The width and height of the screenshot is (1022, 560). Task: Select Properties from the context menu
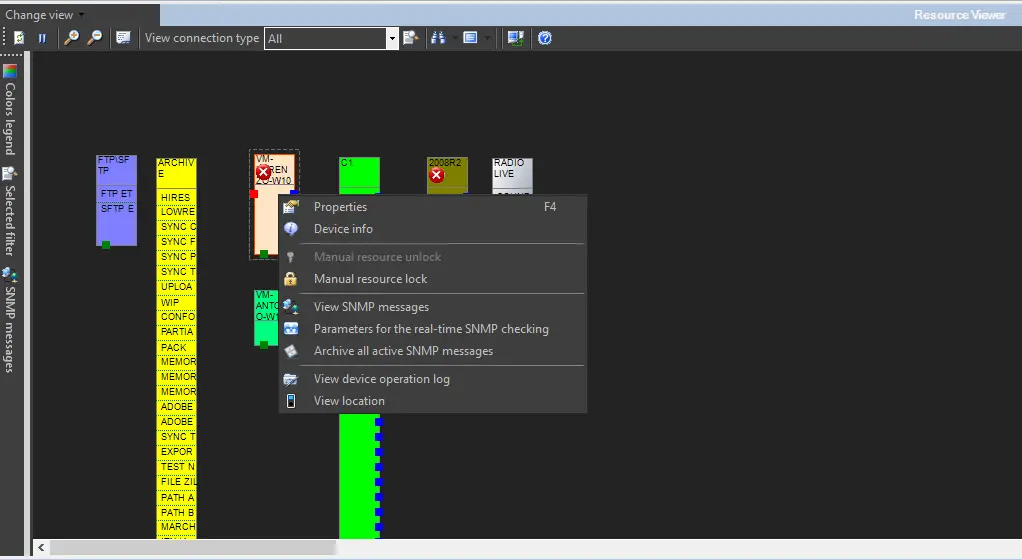point(340,207)
